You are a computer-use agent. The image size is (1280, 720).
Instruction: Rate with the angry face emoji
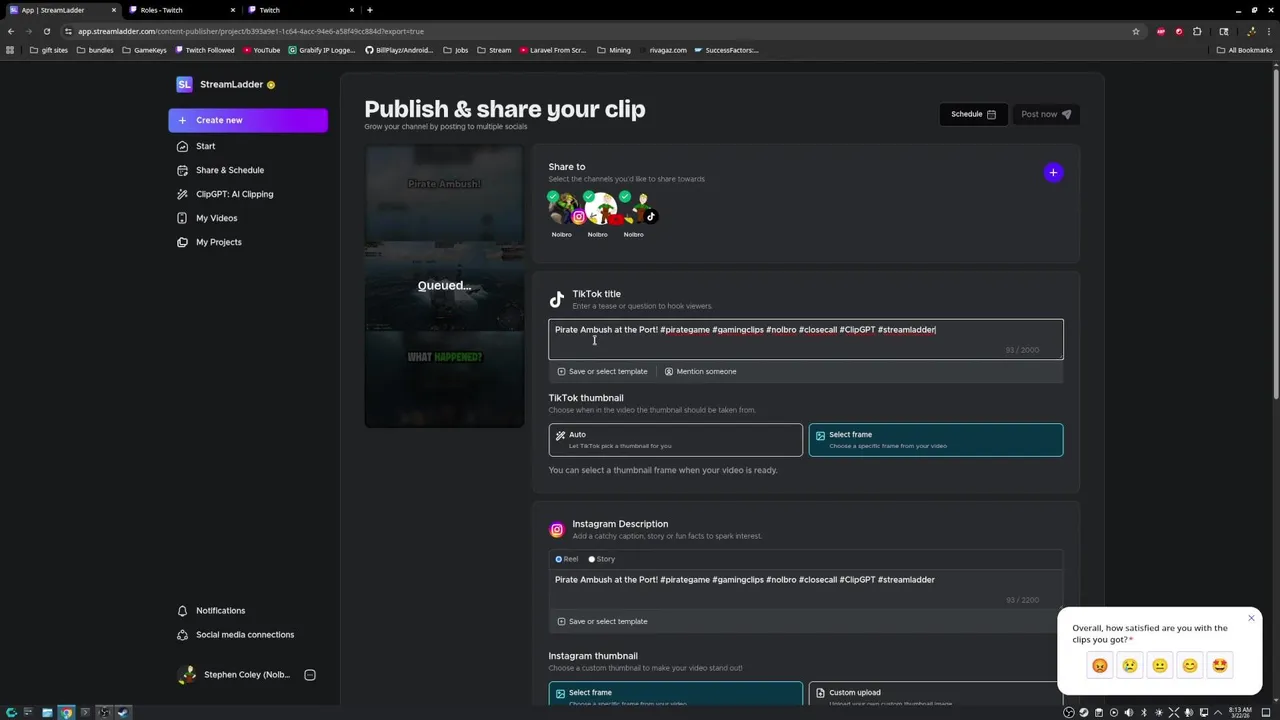pyautogui.click(x=1100, y=665)
